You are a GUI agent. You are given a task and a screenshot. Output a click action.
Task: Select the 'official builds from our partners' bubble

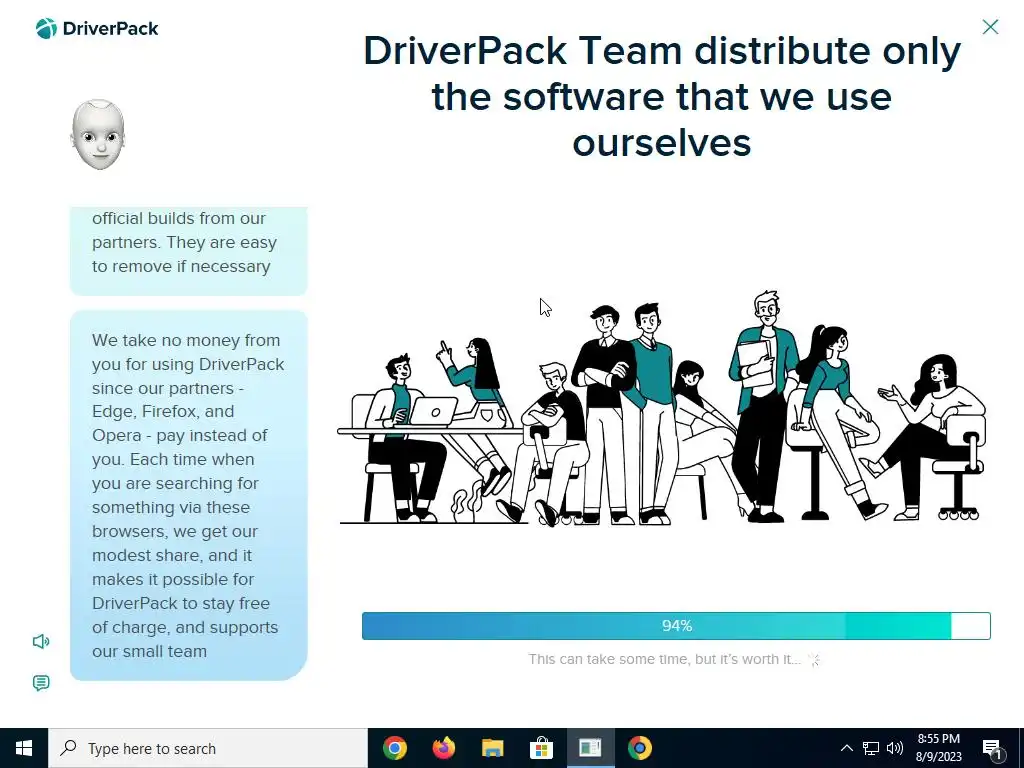[189, 251]
